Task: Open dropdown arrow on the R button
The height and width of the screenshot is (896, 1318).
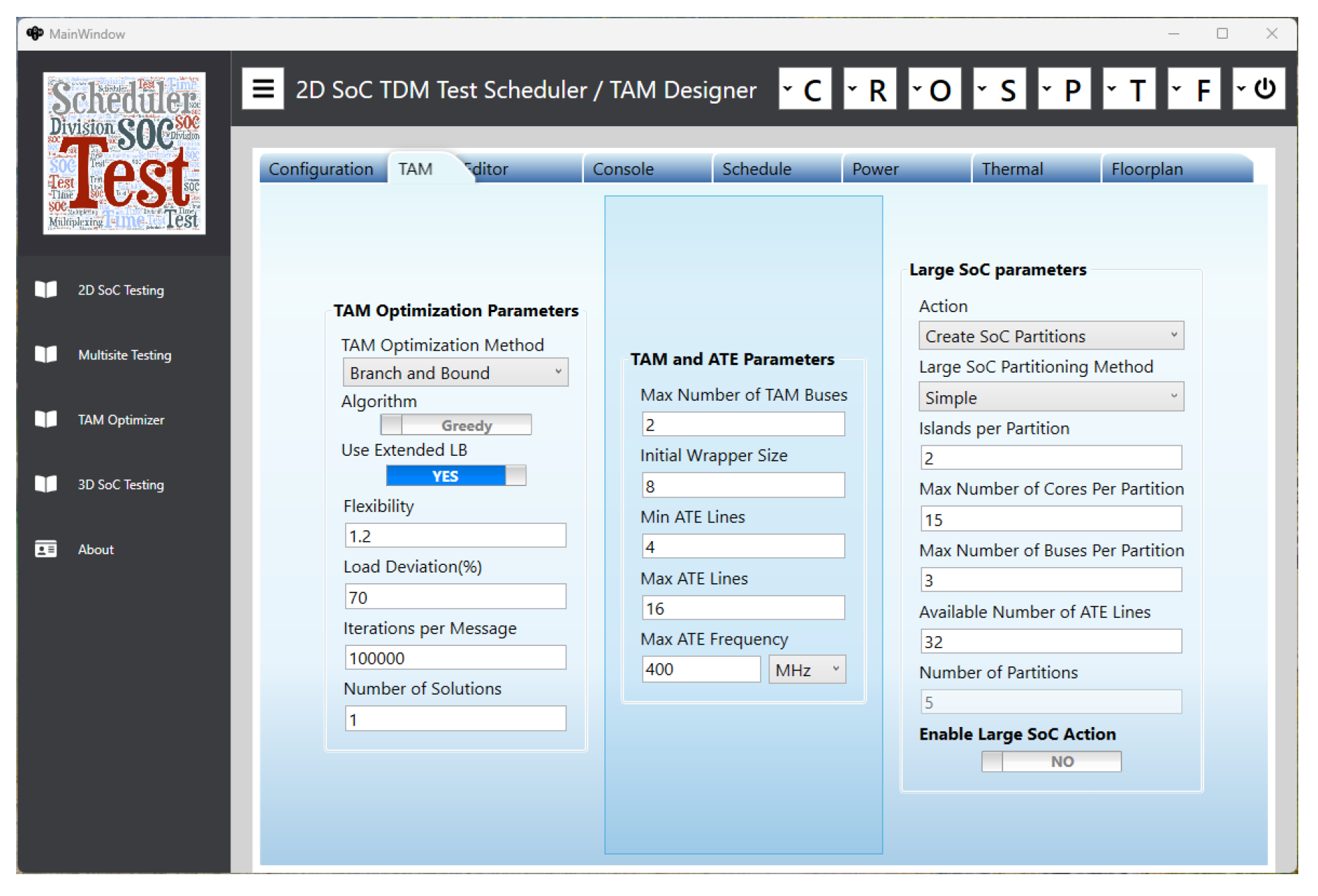Action: (853, 89)
